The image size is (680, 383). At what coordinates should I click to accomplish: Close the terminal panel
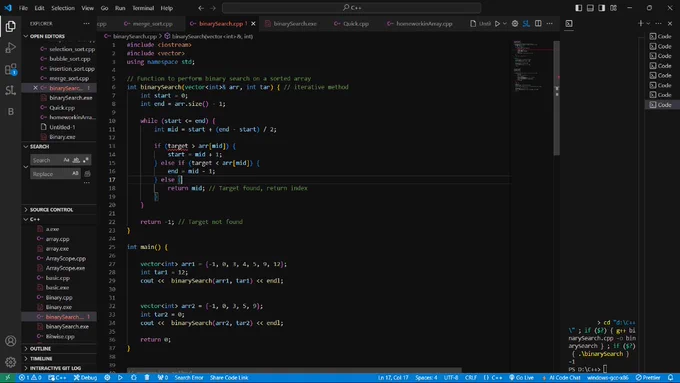tap(670, 23)
